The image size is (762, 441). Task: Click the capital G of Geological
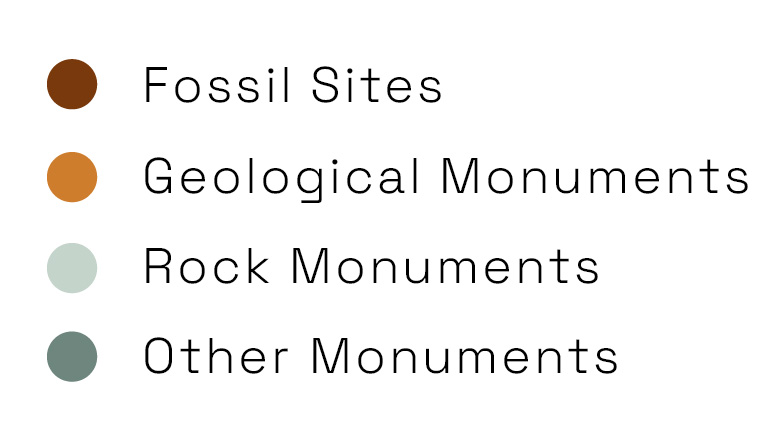coord(158,176)
